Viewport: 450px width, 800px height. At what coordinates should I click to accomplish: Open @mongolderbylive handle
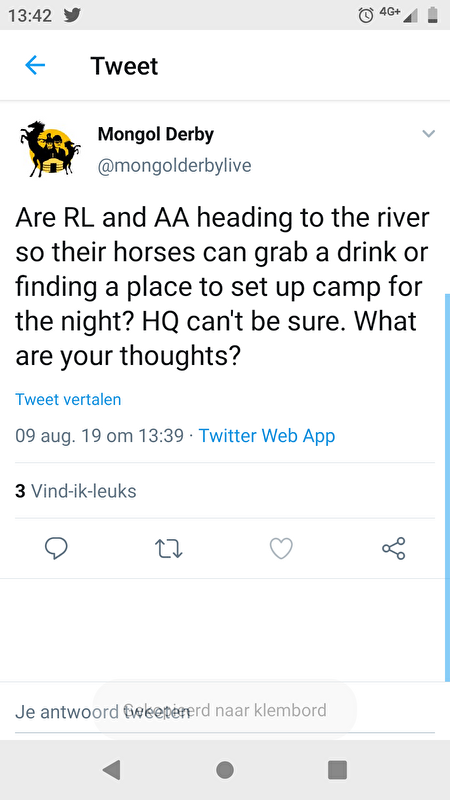(174, 166)
